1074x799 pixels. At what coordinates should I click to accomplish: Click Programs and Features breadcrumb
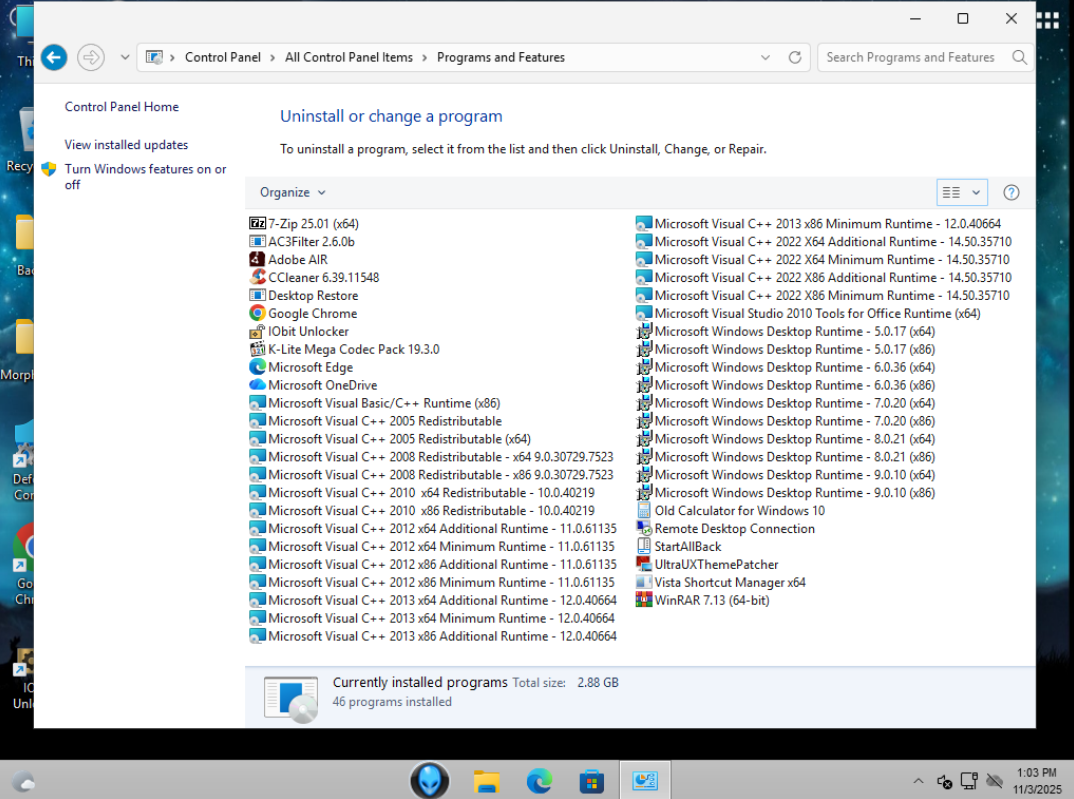pos(501,58)
